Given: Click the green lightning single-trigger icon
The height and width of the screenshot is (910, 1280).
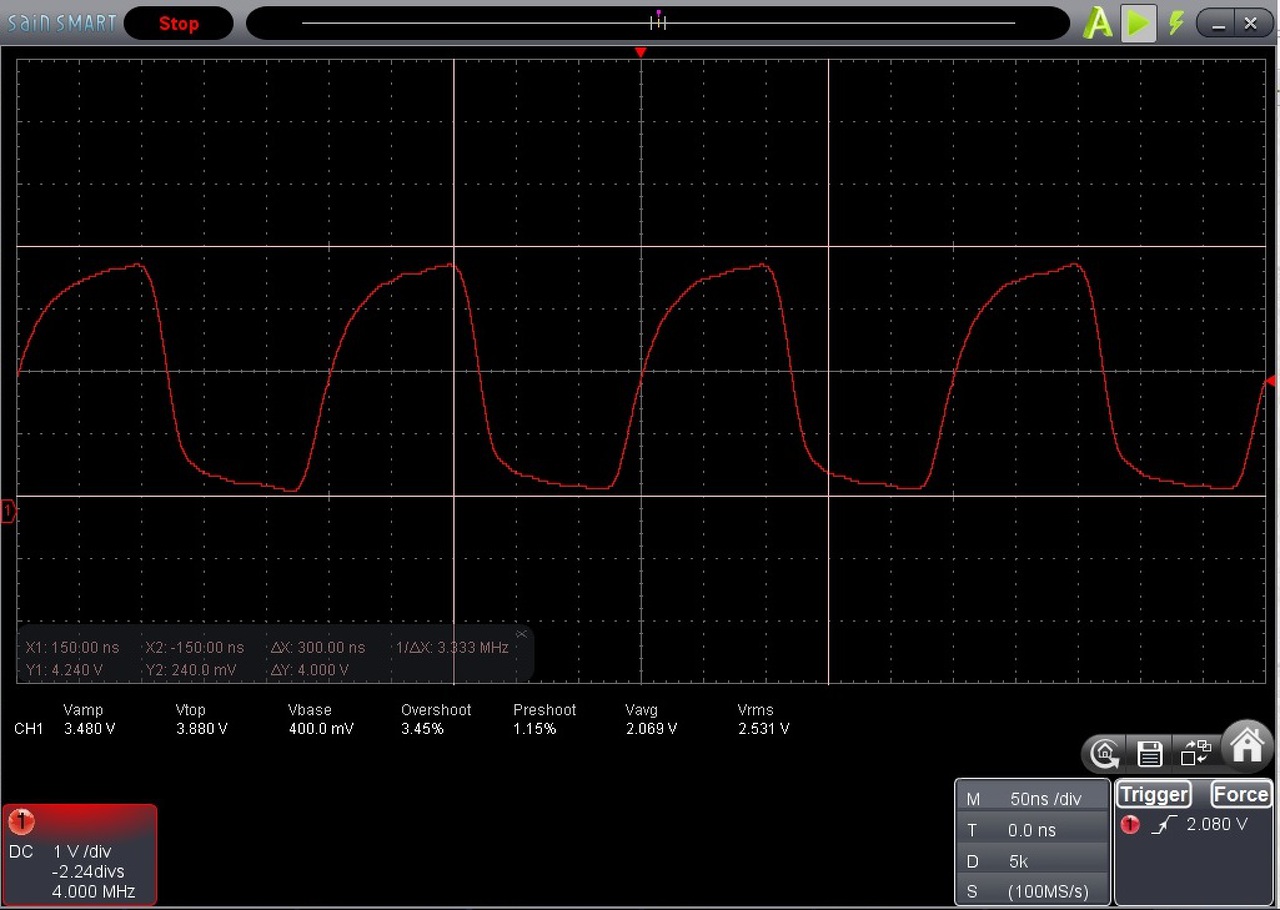Looking at the screenshot, I should [x=1176, y=23].
